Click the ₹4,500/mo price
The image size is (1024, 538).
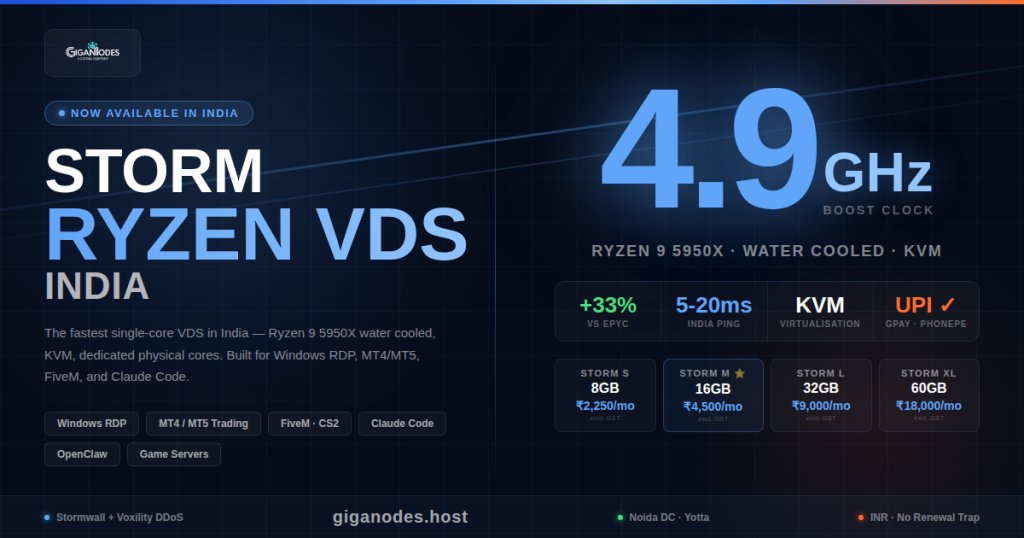click(713, 407)
